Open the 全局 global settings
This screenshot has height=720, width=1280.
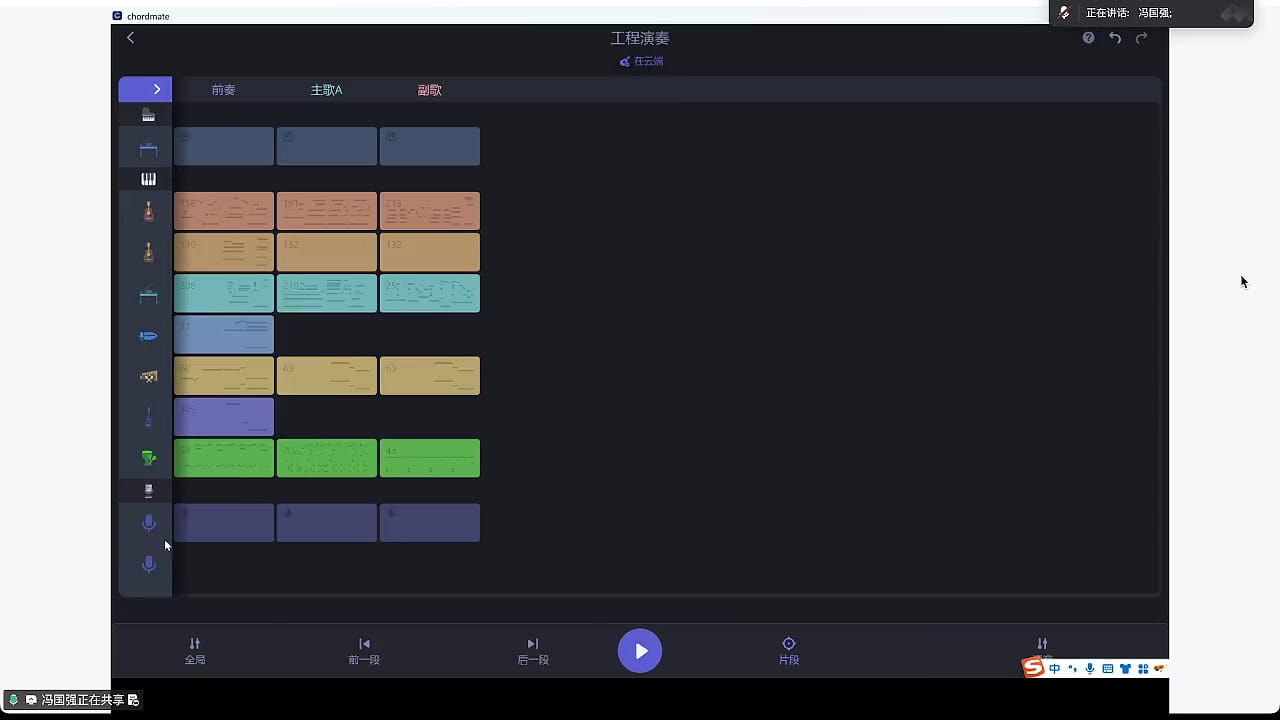point(195,651)
